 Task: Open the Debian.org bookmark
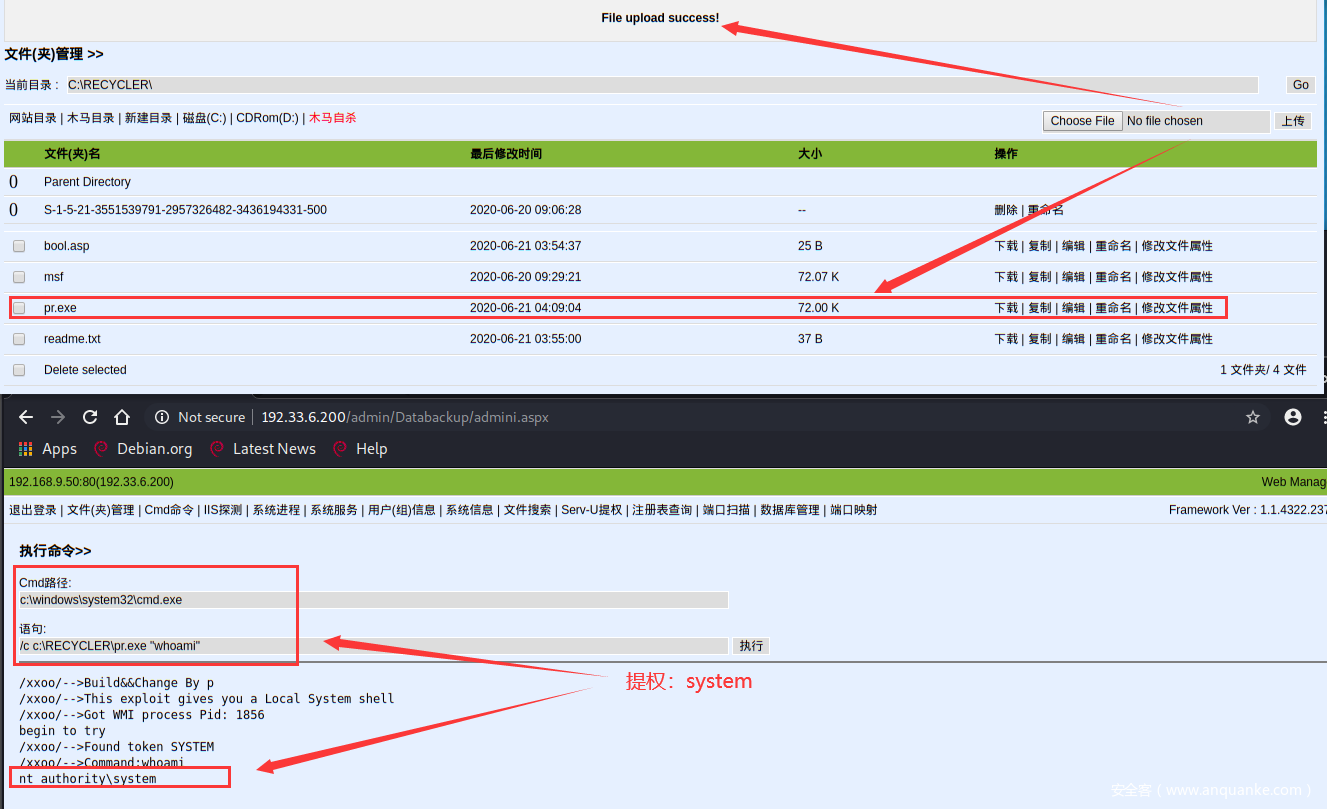click(143, 449)
